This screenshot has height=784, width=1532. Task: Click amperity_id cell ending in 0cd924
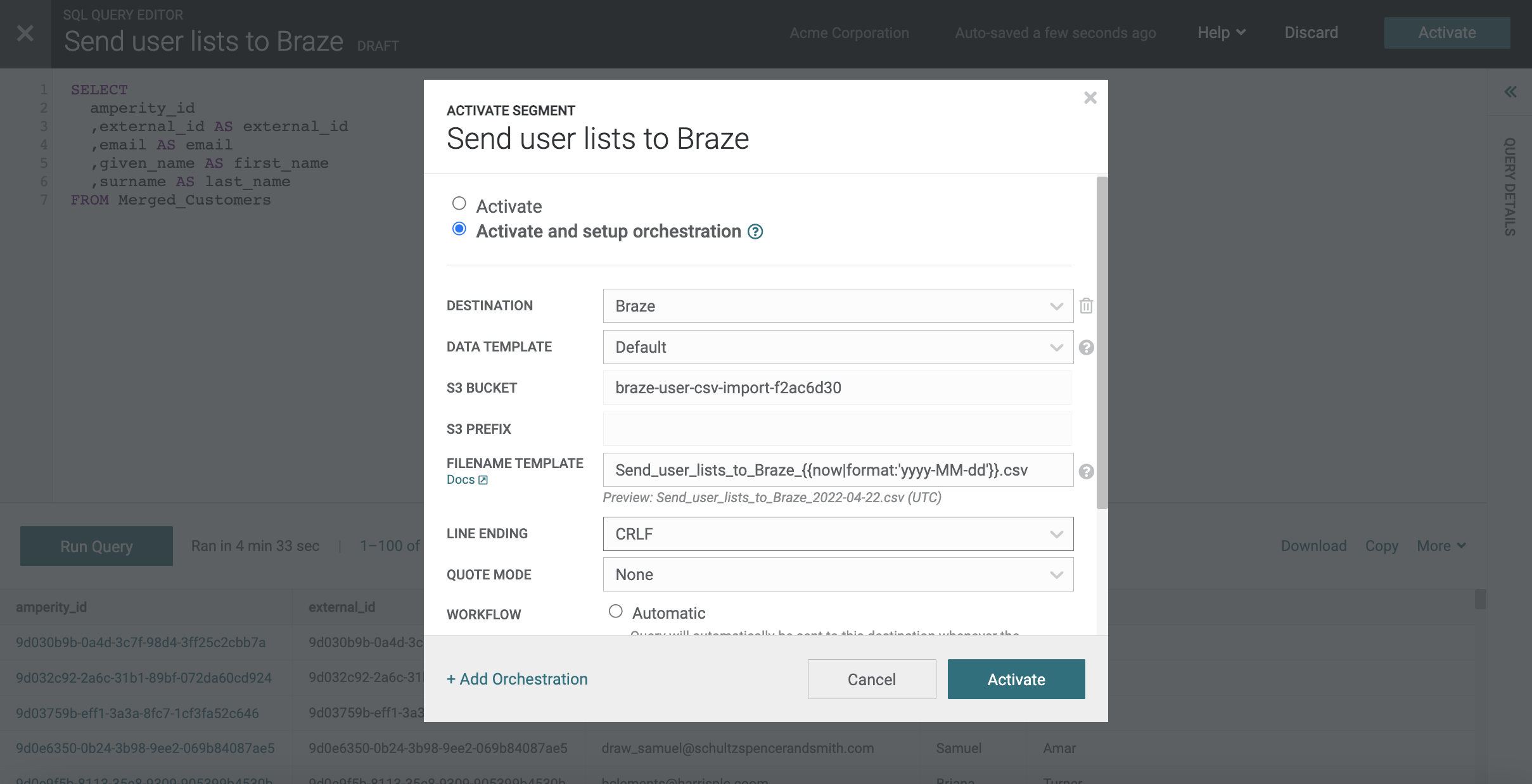pos(144,678)
